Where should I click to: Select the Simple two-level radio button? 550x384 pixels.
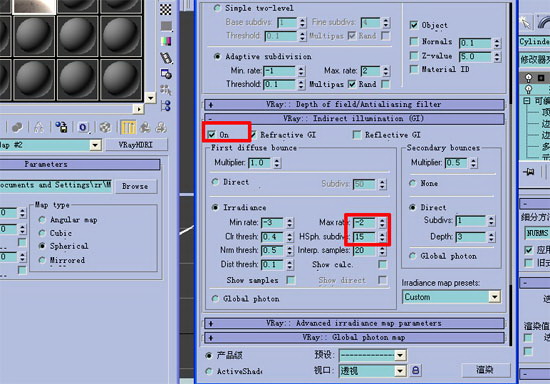217,8
